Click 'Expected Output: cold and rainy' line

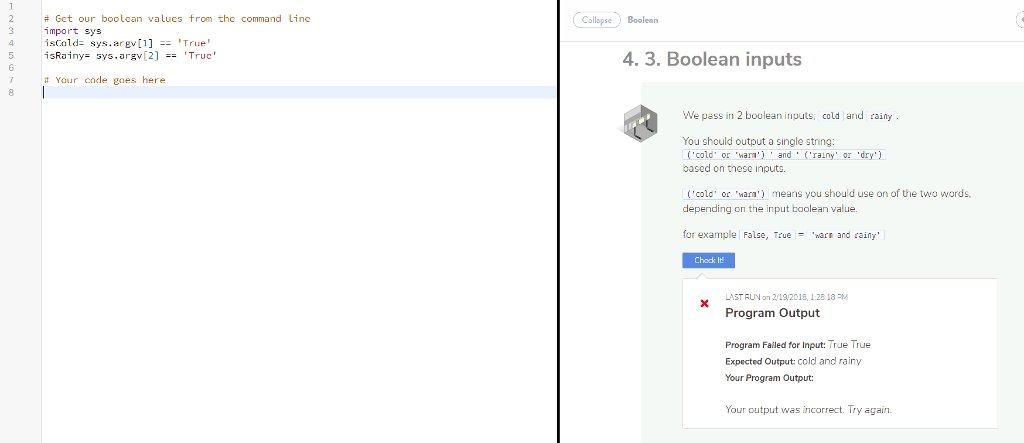pos(793,361)
